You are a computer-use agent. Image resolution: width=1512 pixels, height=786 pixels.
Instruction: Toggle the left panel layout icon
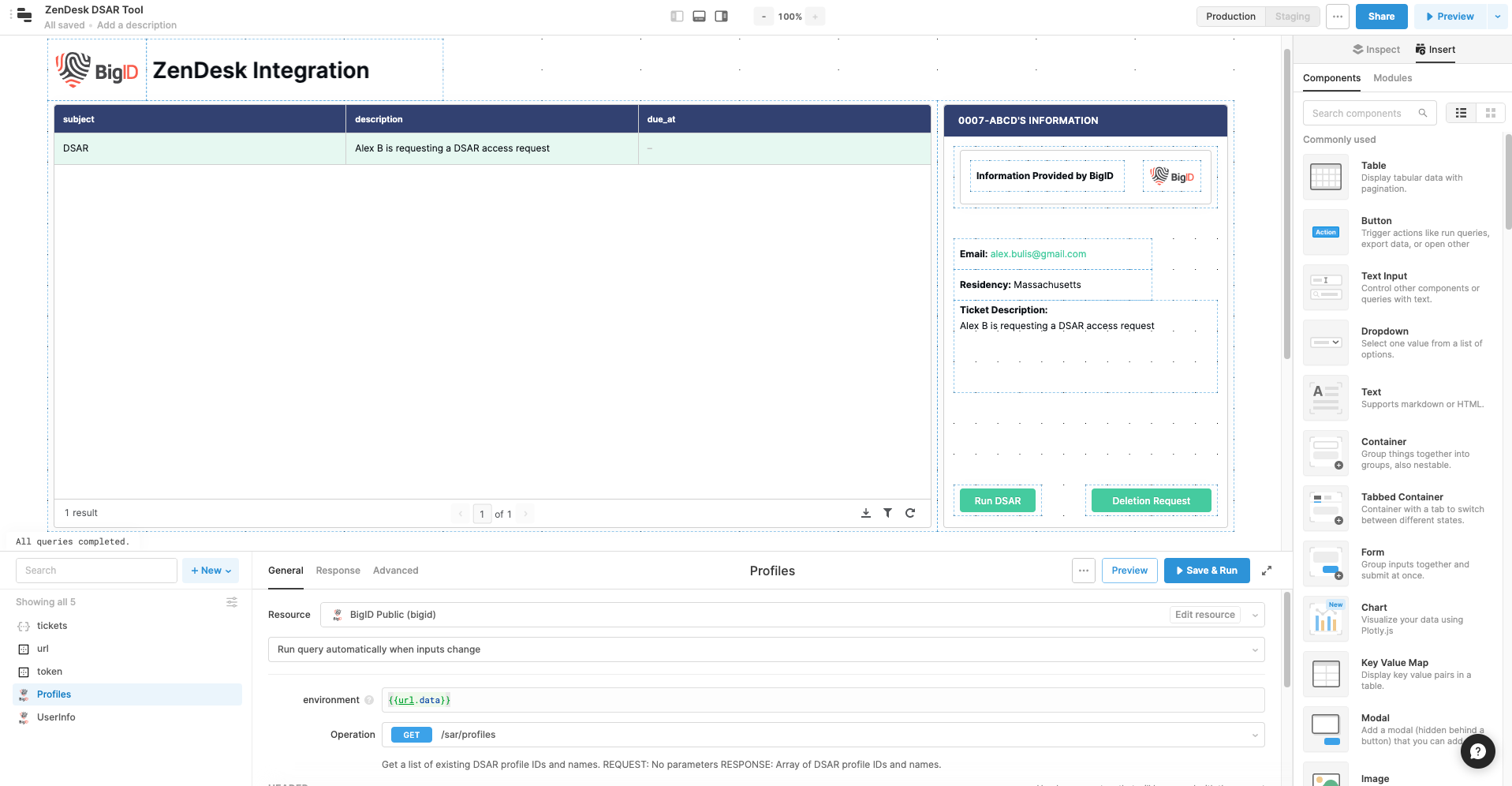[x=677, y=17]
